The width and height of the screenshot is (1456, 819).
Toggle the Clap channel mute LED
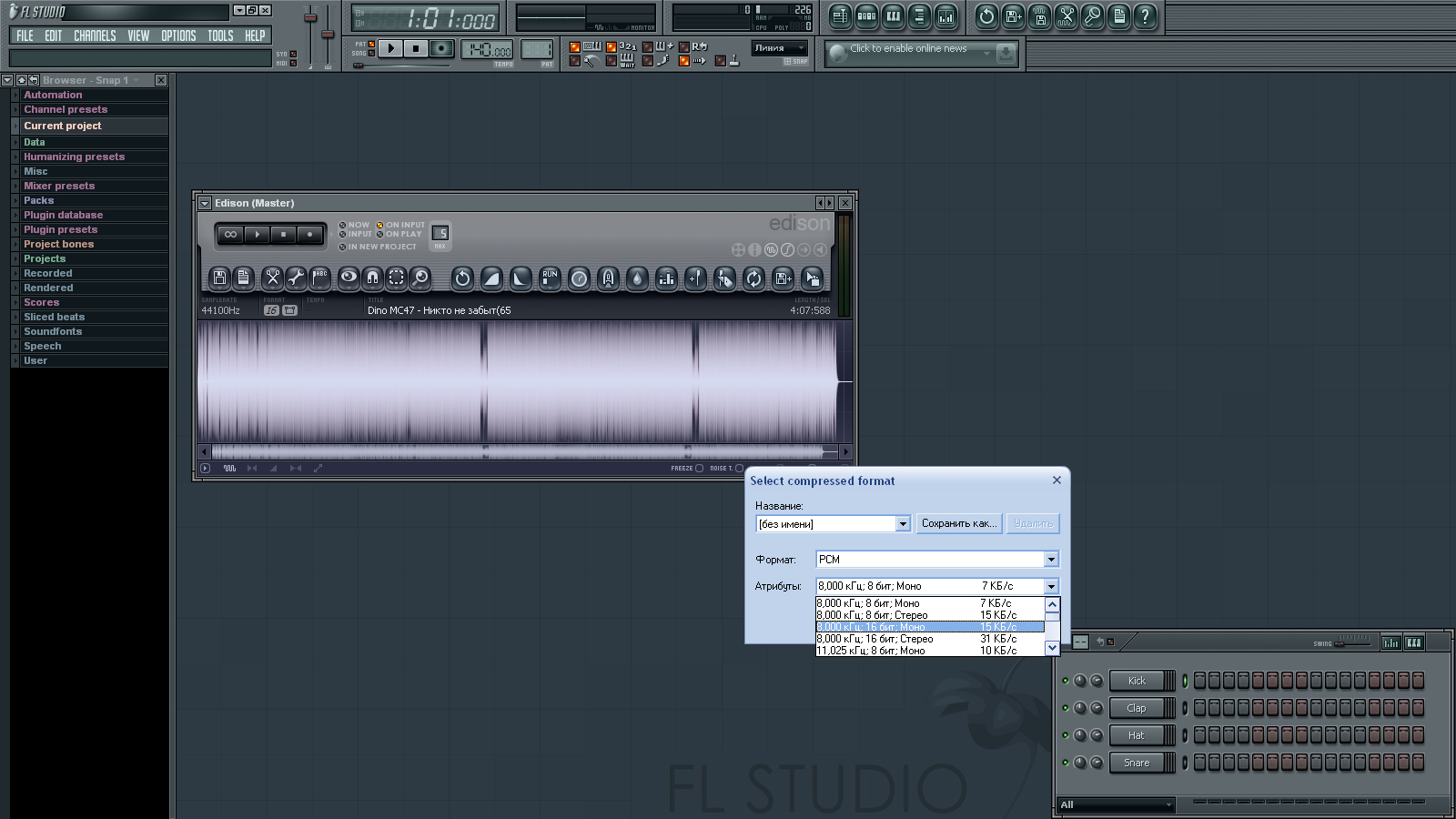click(1066, 708)
